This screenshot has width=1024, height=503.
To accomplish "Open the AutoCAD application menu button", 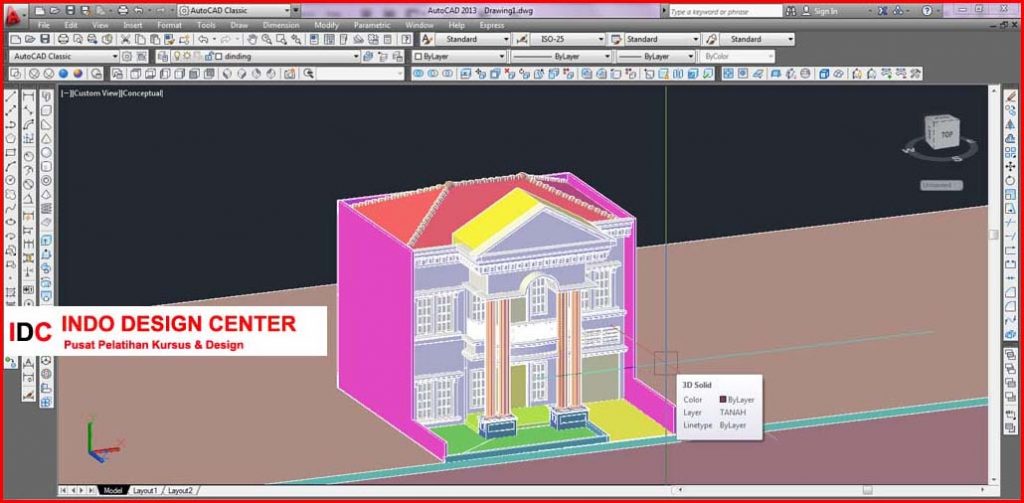I will 14,18.
